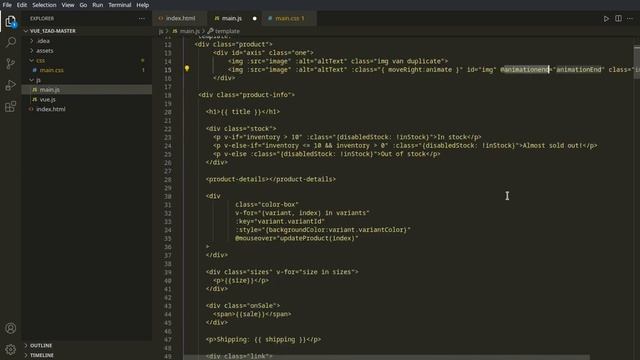The image size is (640, 360).
Task: Expand the .idea folder
Action: 87,41
